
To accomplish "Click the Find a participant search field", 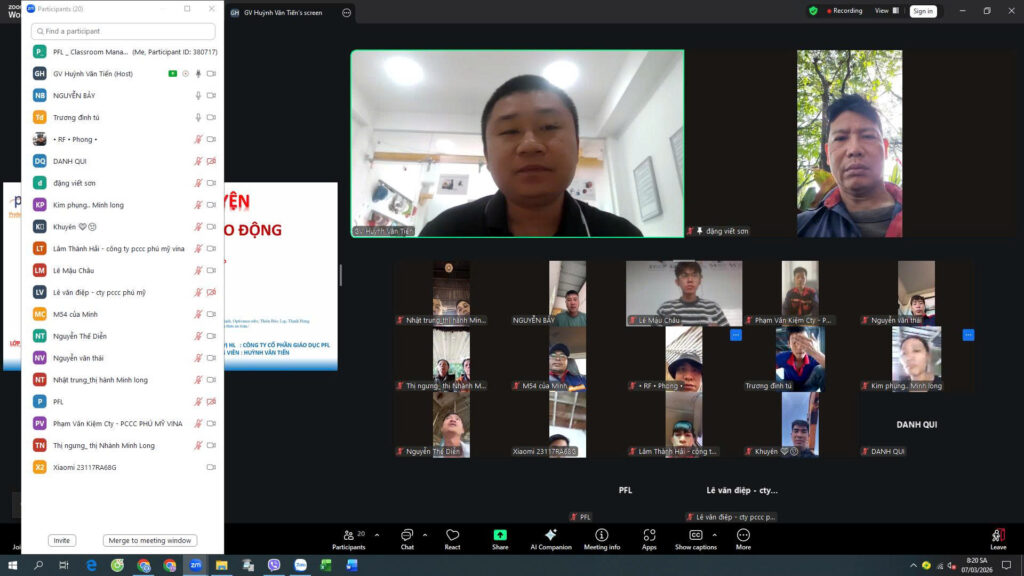I will (x=123, y=32).
